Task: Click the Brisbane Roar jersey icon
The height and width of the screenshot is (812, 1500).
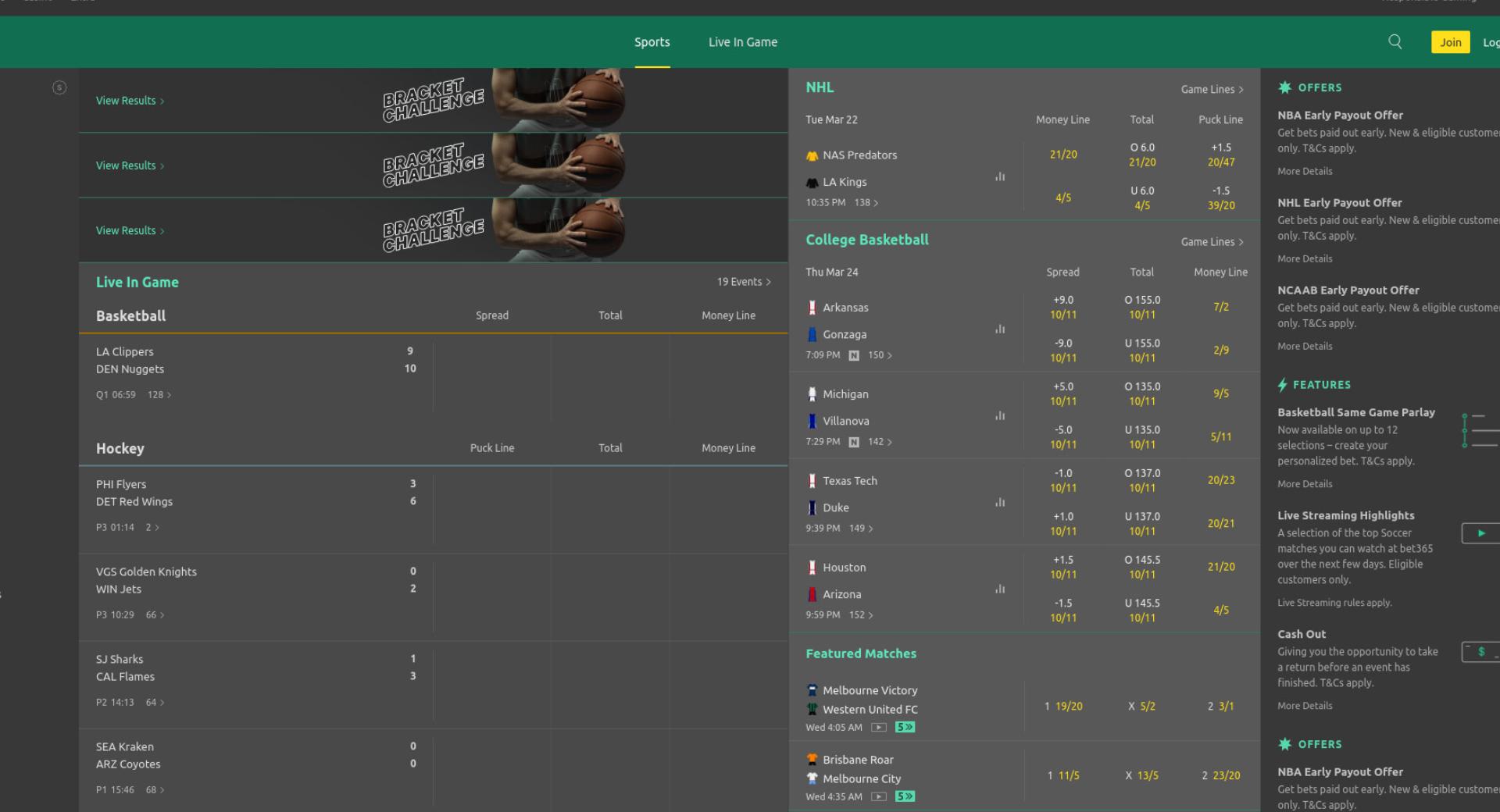Action: click(x=812, y=760)
